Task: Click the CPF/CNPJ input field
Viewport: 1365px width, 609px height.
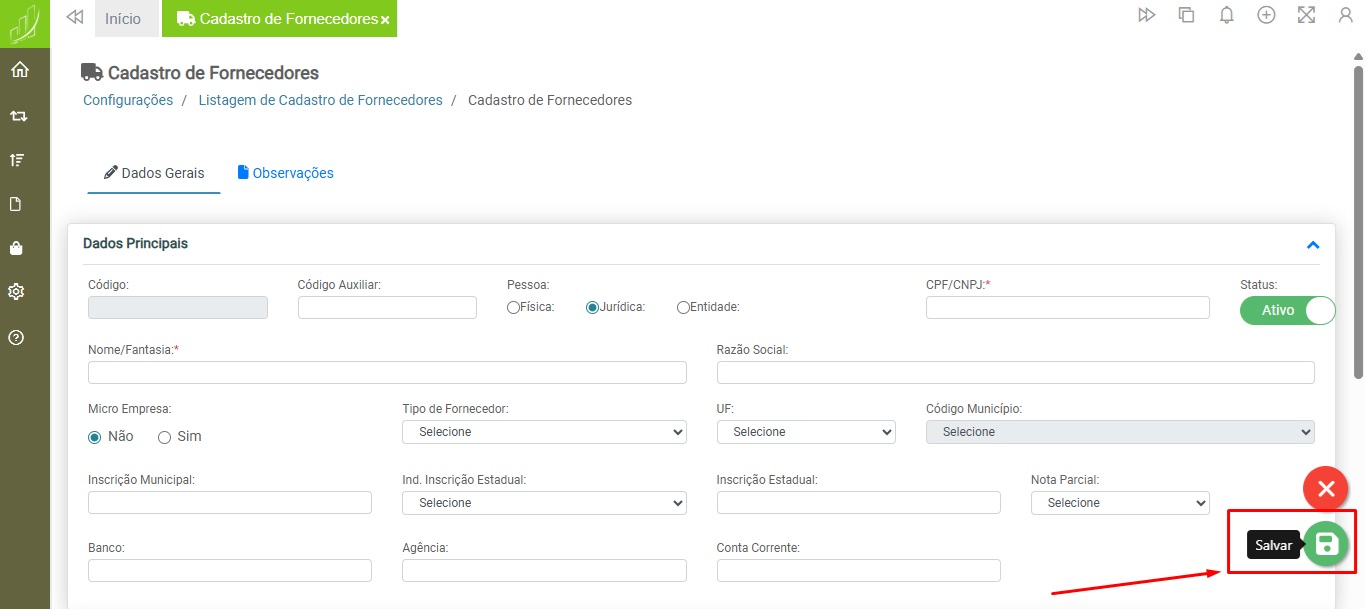Action: [x=1067, y=308]
